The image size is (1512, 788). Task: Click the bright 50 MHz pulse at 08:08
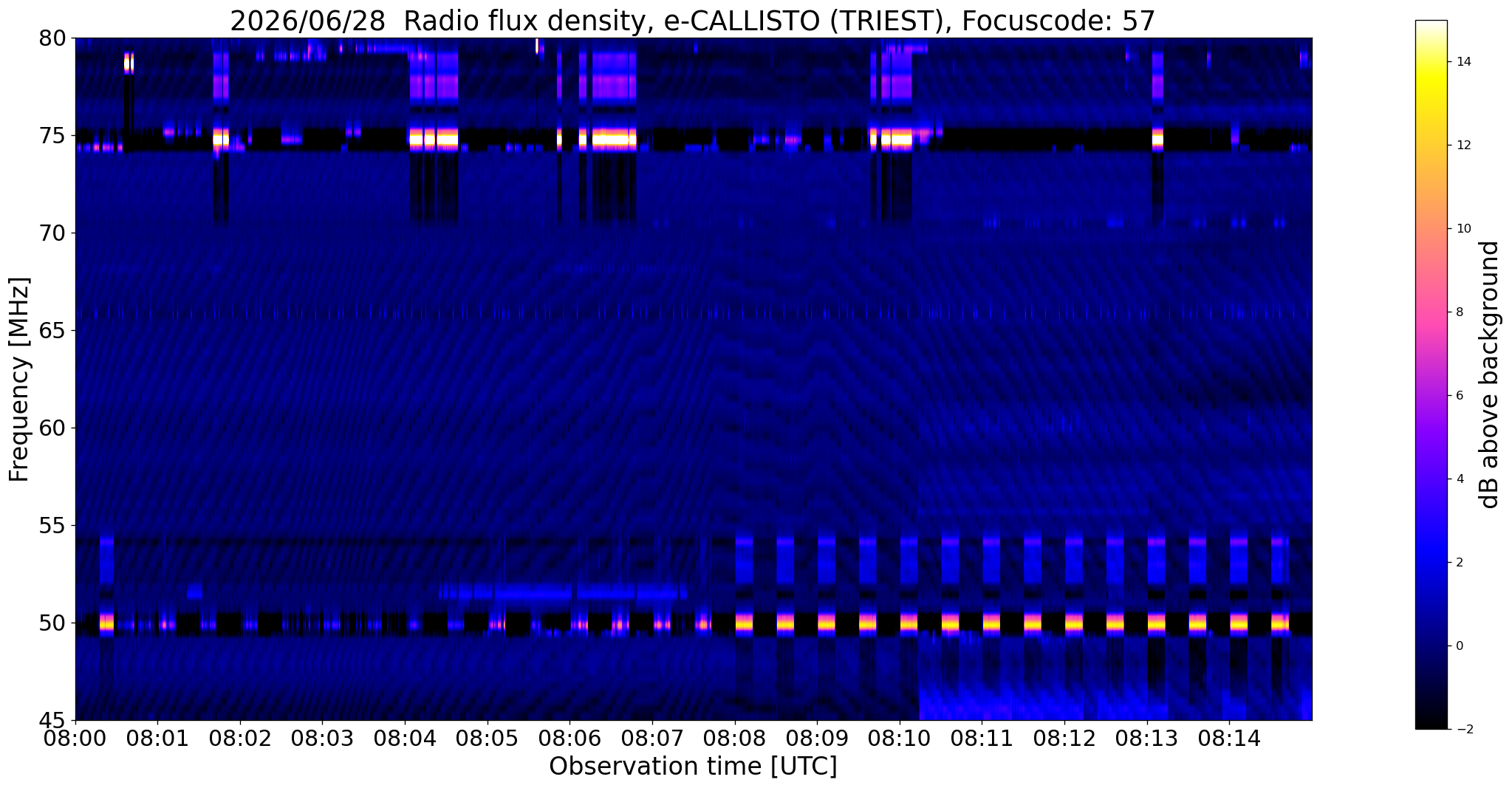click(x=744, y=623)
